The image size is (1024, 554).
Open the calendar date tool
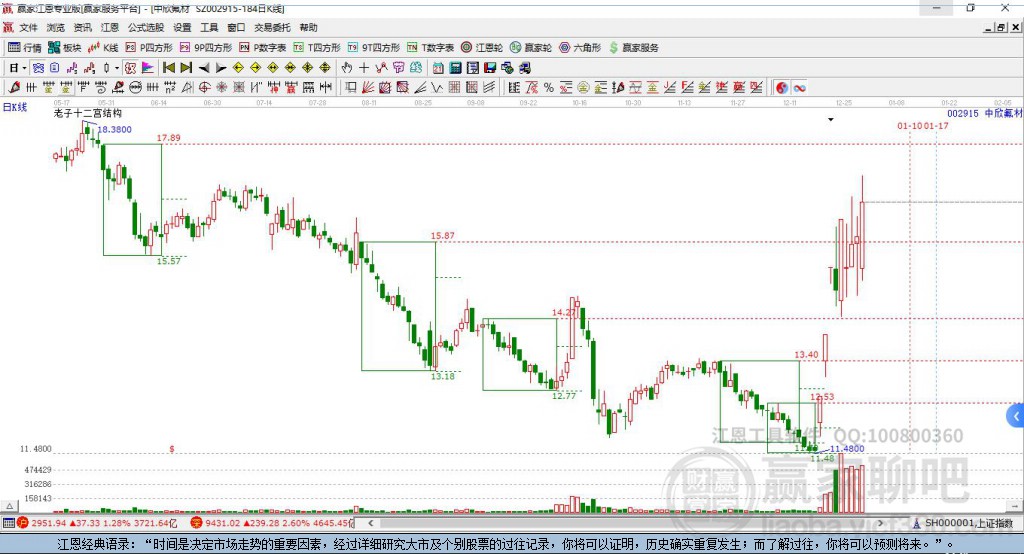tap(438, 68)
